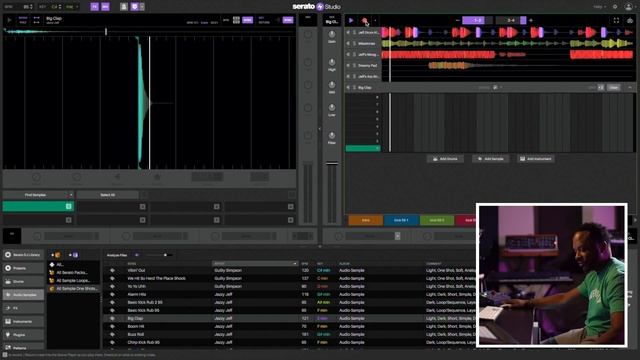Click the red record button

coord(364,20)
